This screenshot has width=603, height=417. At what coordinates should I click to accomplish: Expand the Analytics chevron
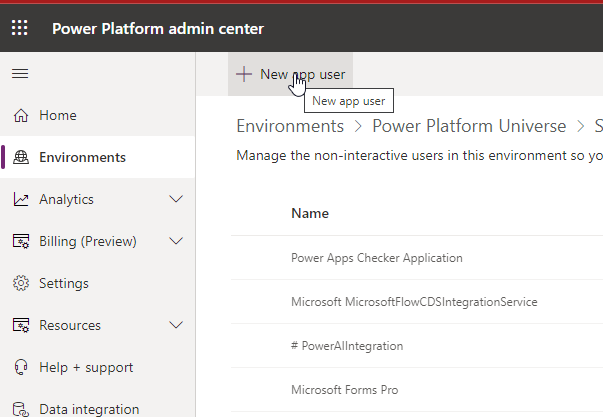click(x=176, y=199)
